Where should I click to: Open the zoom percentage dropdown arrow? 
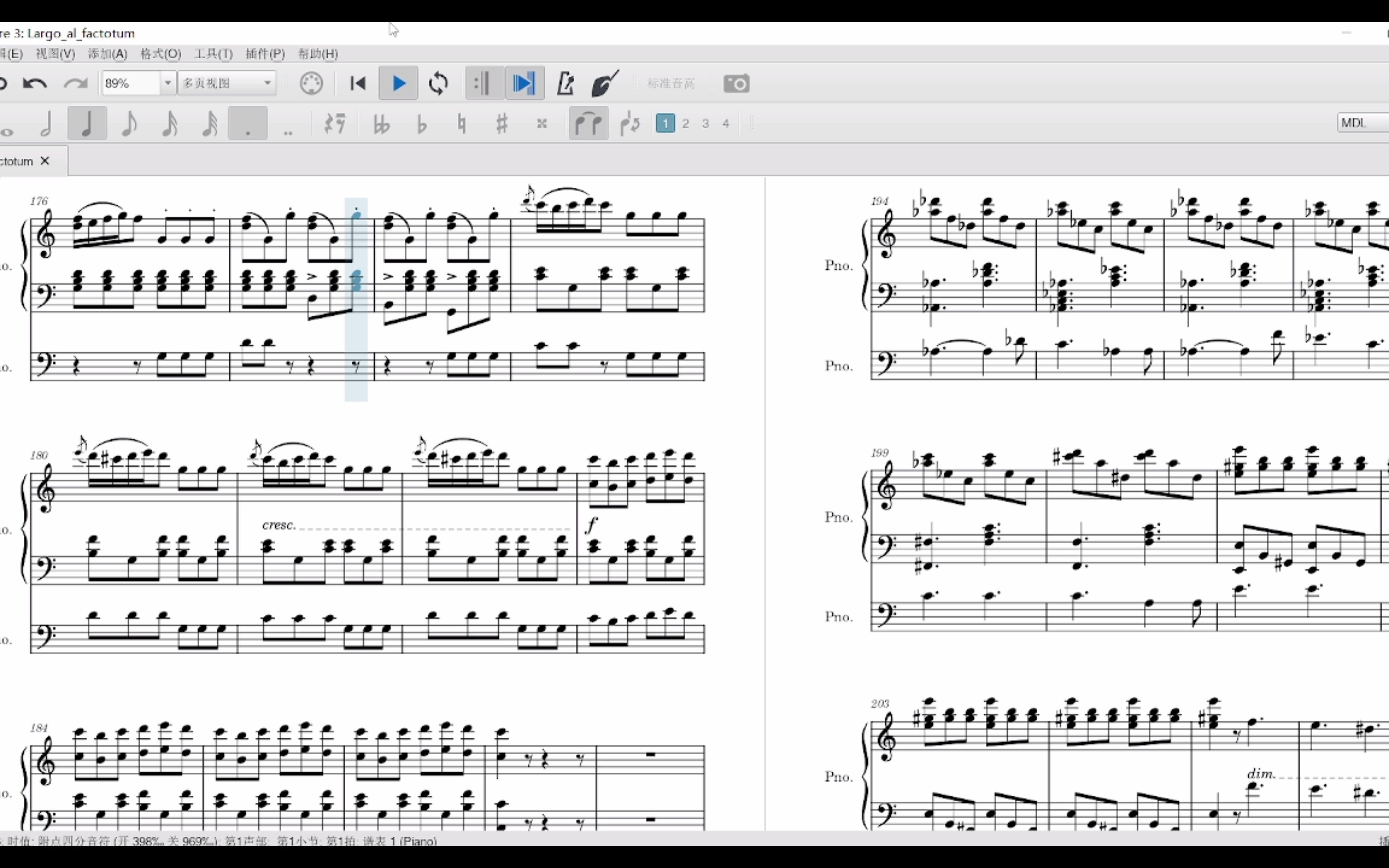pyautogui.click(x=168, y=83)
